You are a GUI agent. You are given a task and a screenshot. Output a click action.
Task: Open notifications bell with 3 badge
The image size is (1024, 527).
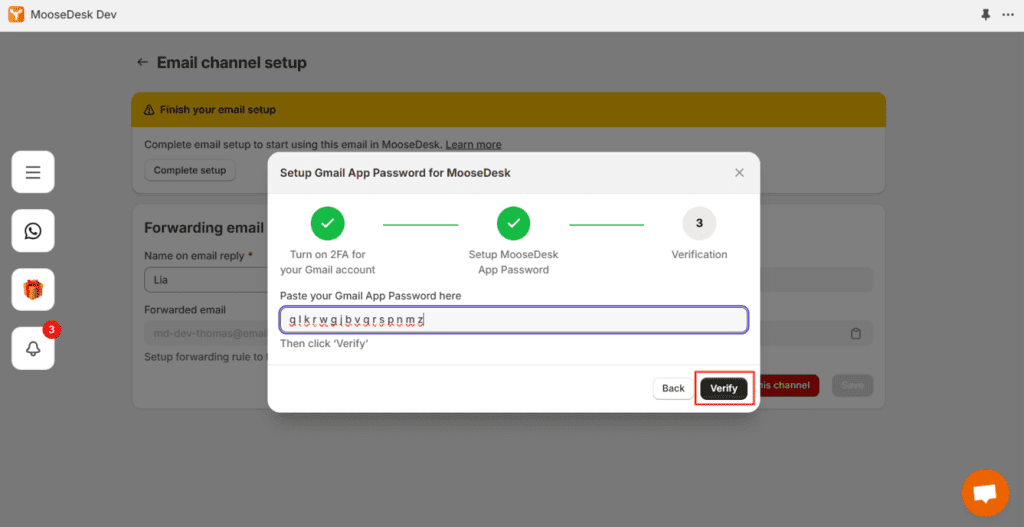(x=33, y=348)
